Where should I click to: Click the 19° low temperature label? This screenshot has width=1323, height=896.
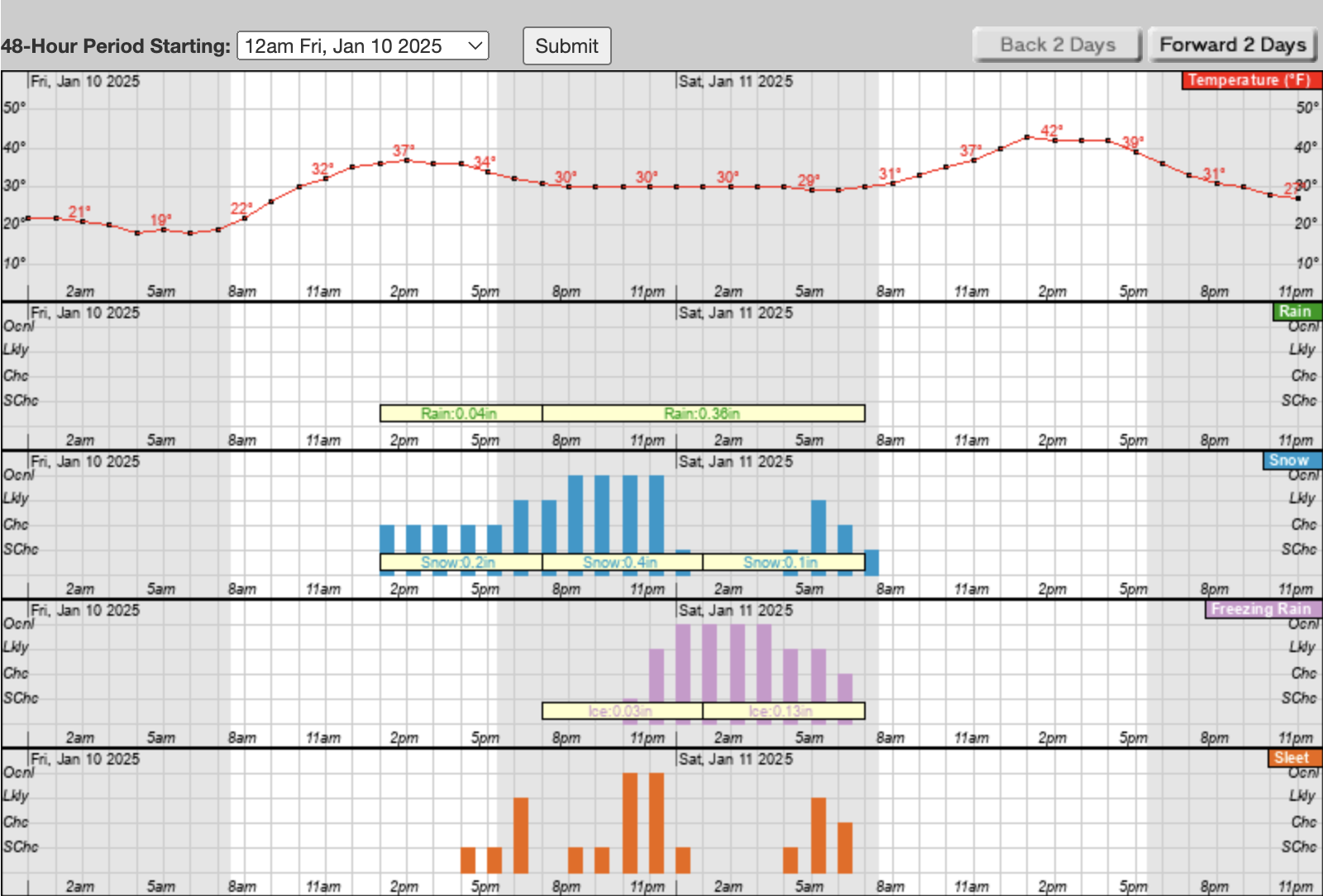coord(160,220)
